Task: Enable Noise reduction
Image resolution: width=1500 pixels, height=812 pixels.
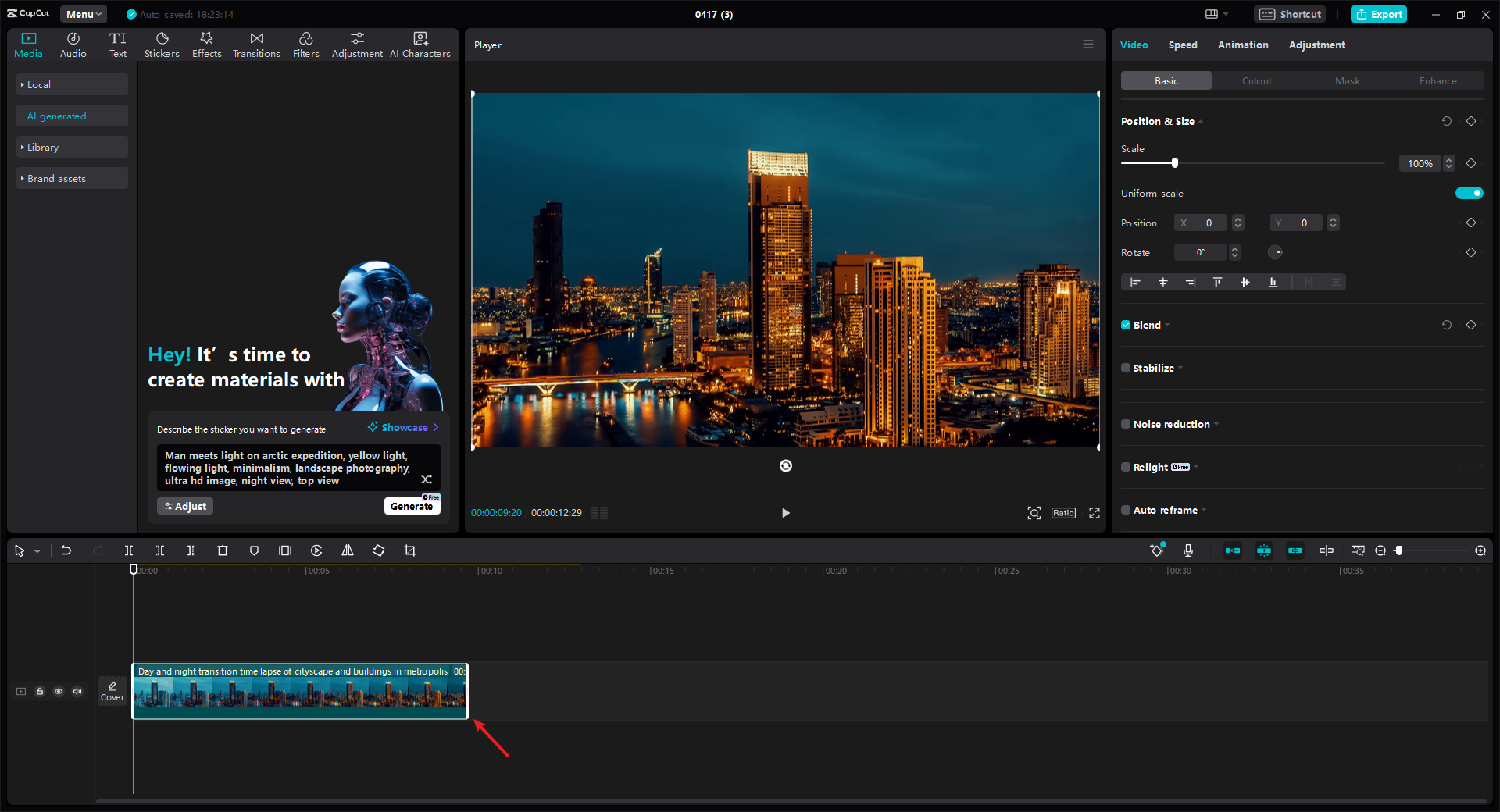Action: tap(1125, 424)
